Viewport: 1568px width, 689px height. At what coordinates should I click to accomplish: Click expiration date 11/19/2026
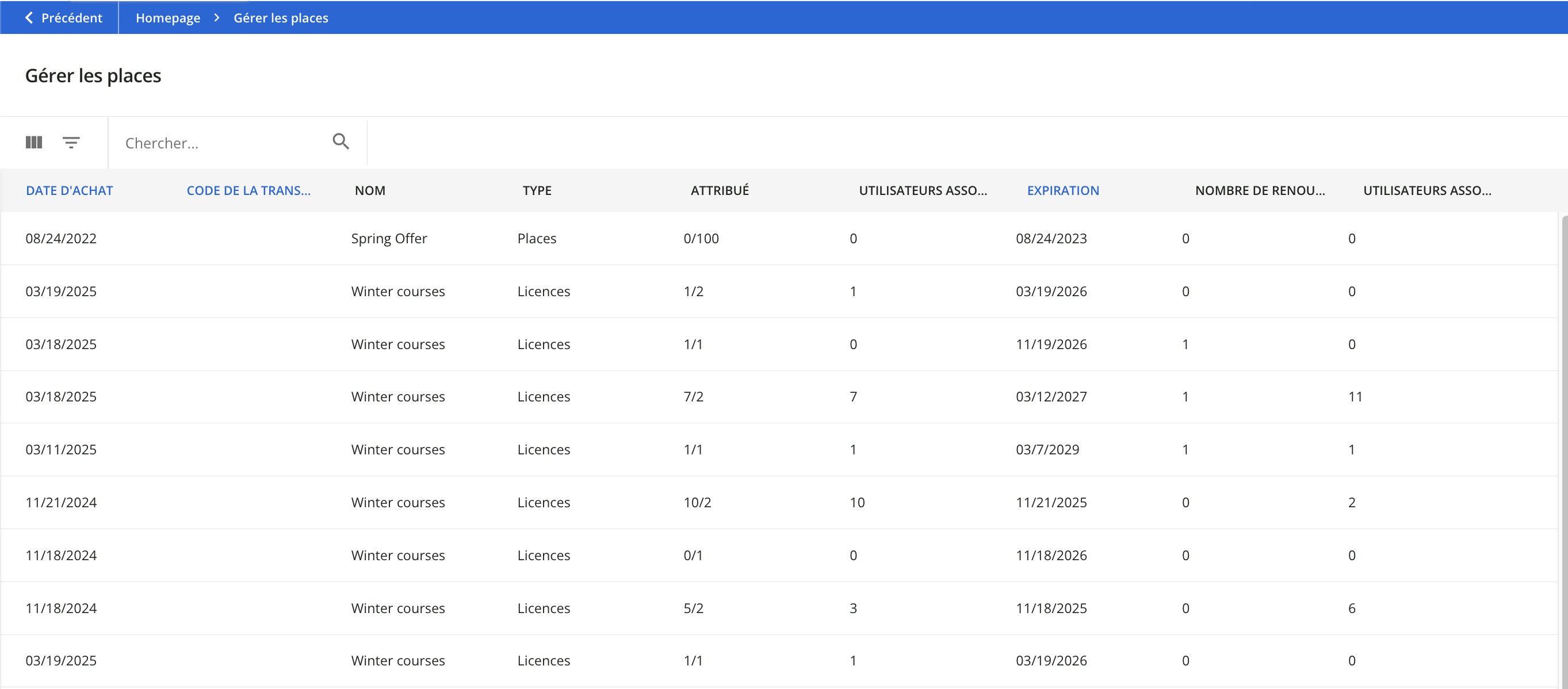1051,344
